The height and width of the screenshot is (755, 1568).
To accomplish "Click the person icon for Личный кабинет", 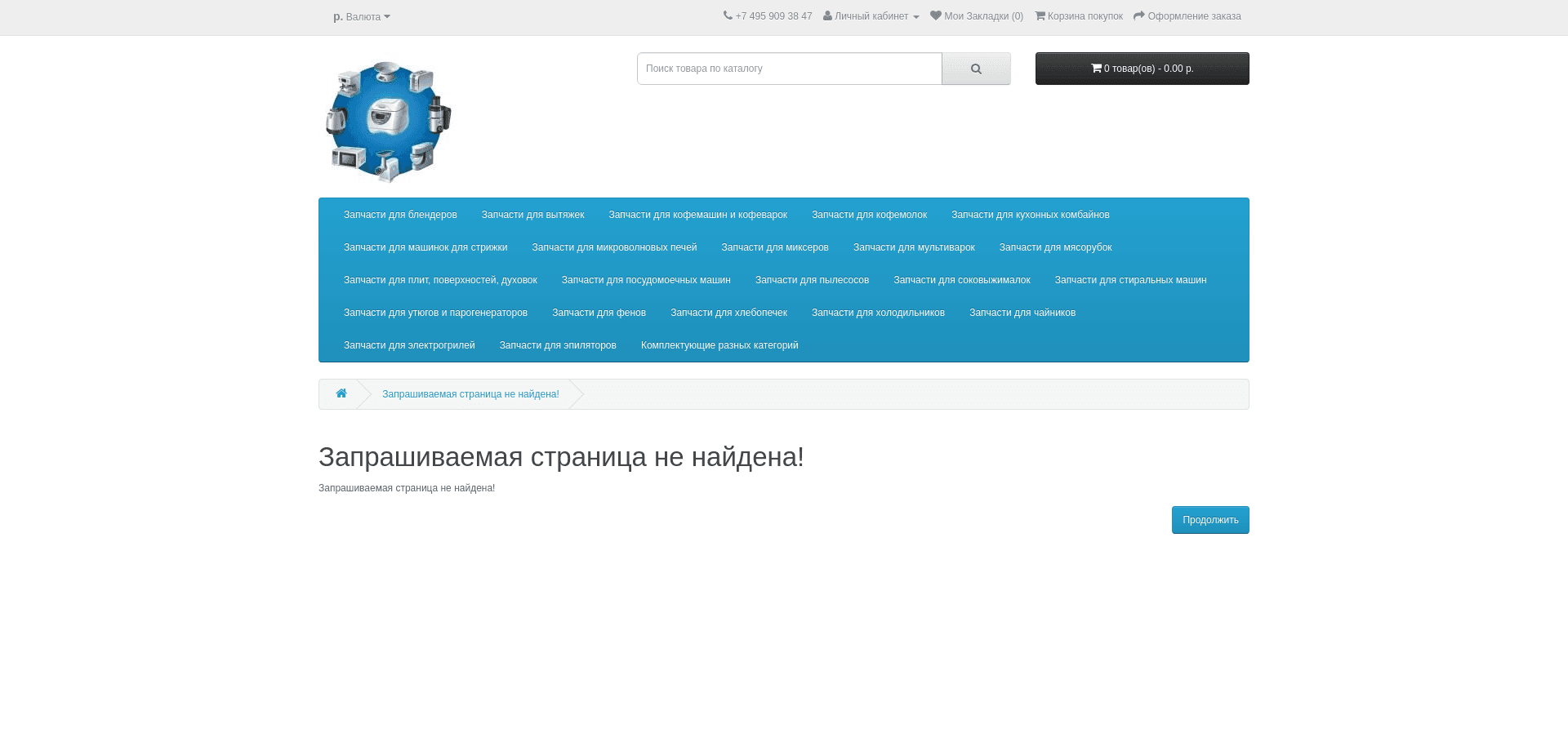I will coord(826,16).
